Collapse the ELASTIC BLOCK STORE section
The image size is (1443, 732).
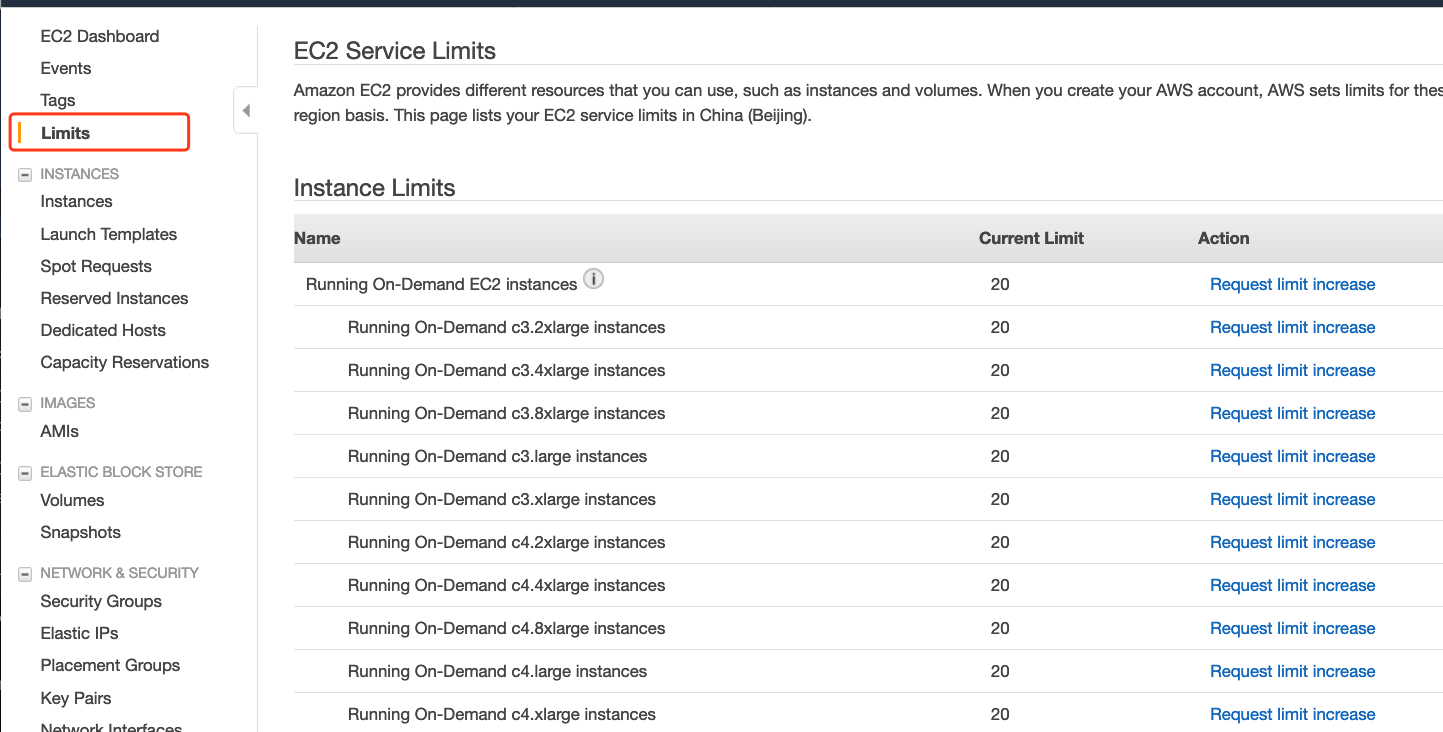(x=25, y=473)
